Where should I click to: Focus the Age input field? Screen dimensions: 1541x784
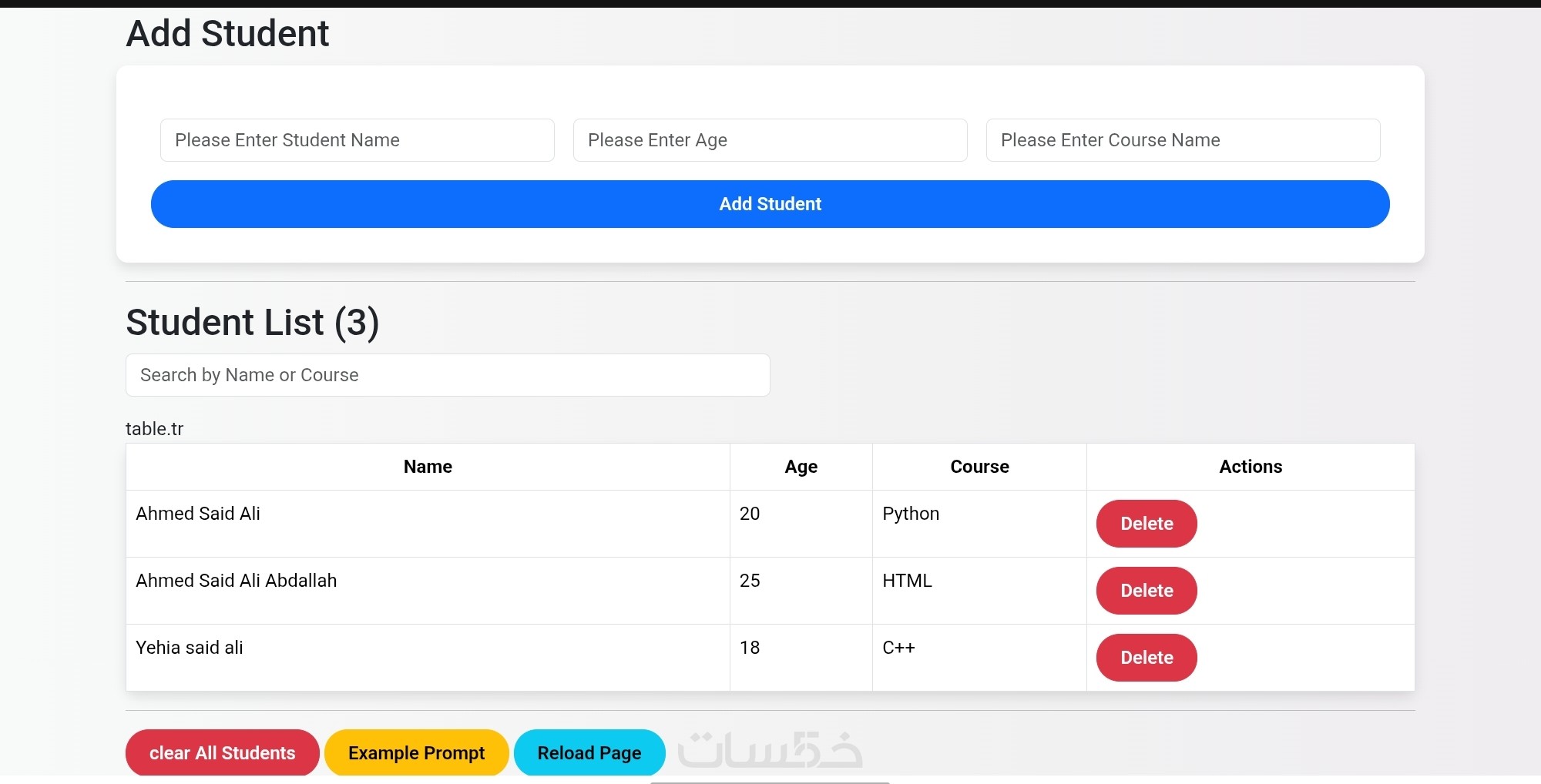[x=770, y=140]
